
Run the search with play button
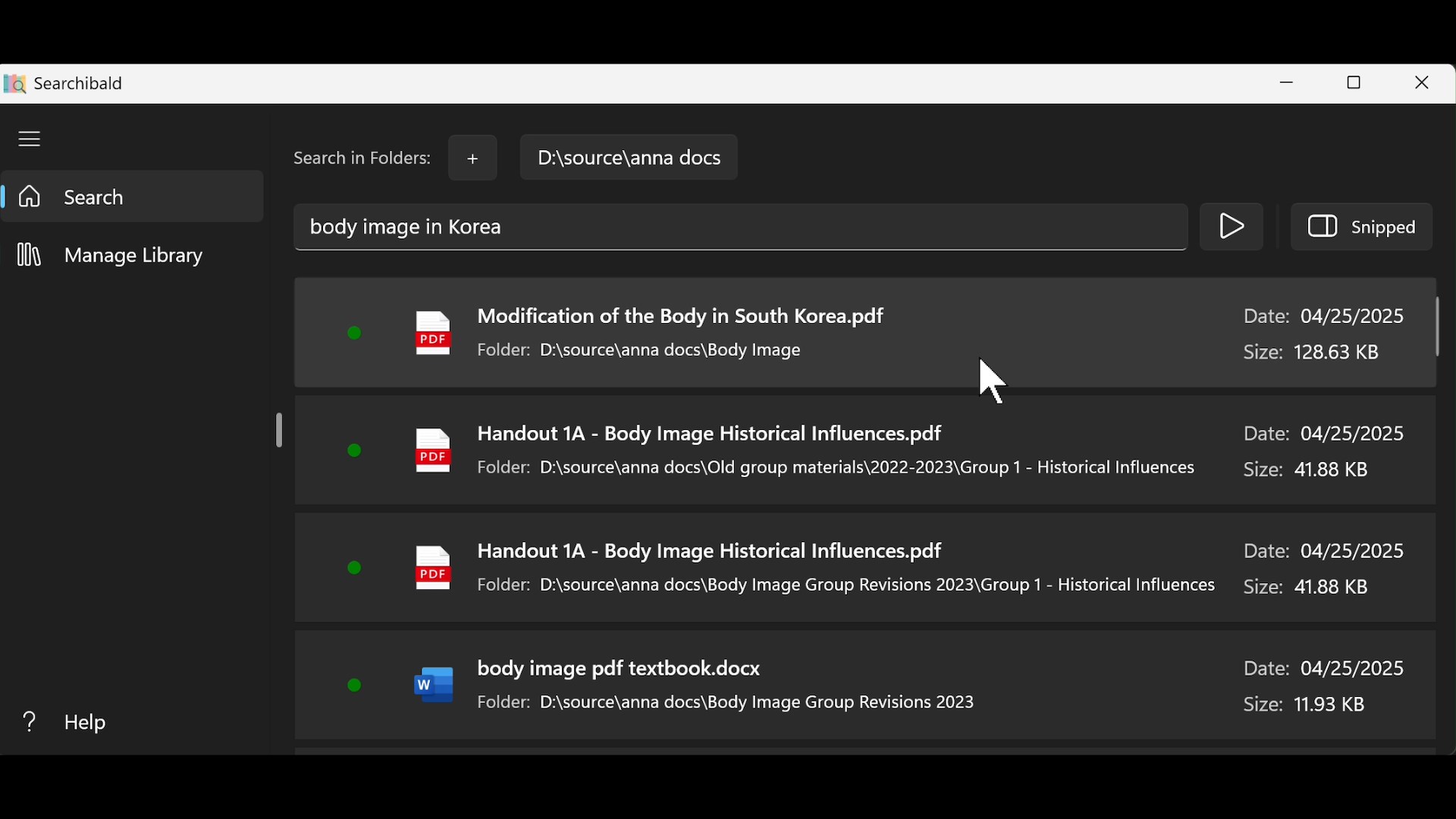pos(1232,227)
